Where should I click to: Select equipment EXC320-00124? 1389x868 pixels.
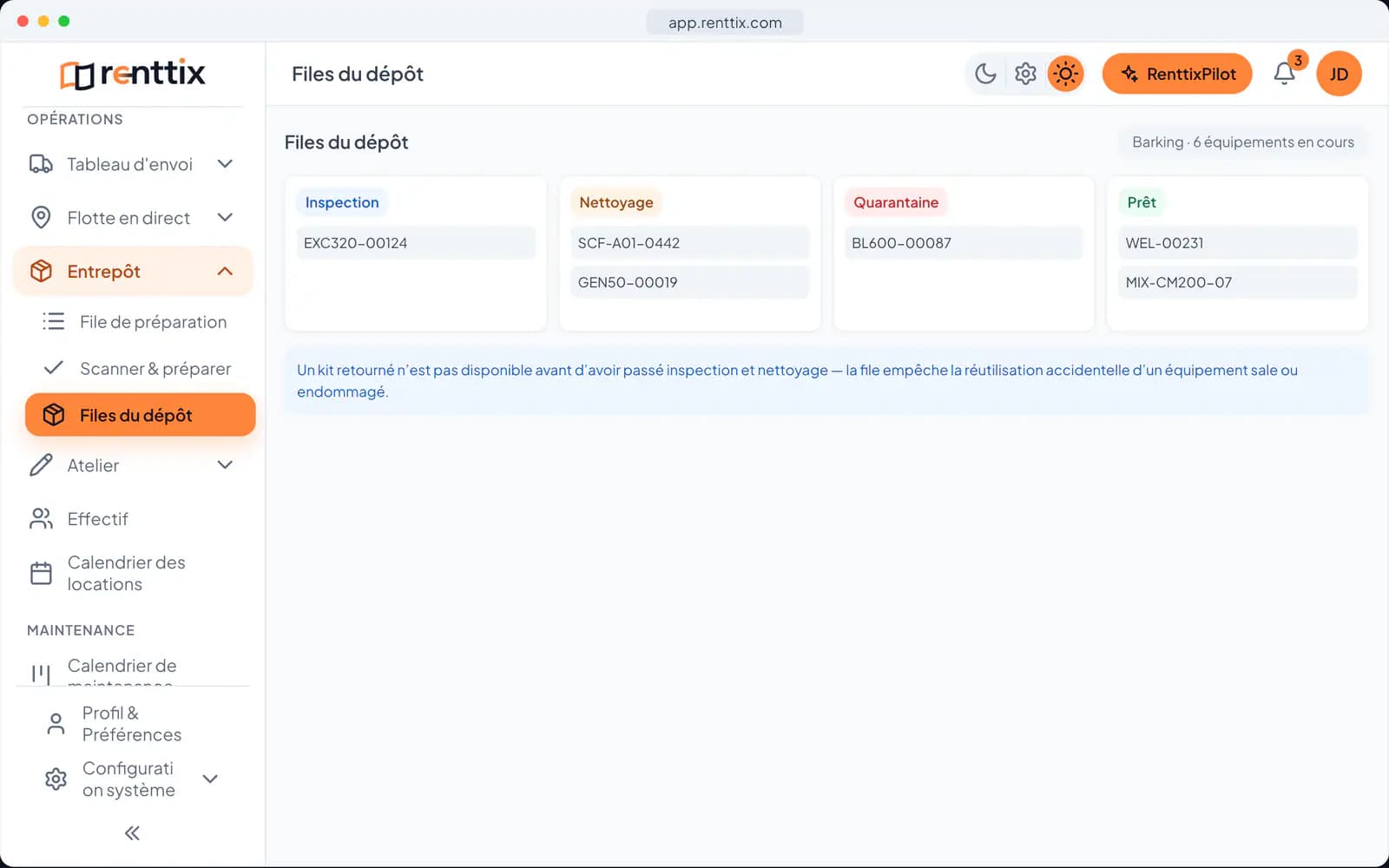[416, 243]
